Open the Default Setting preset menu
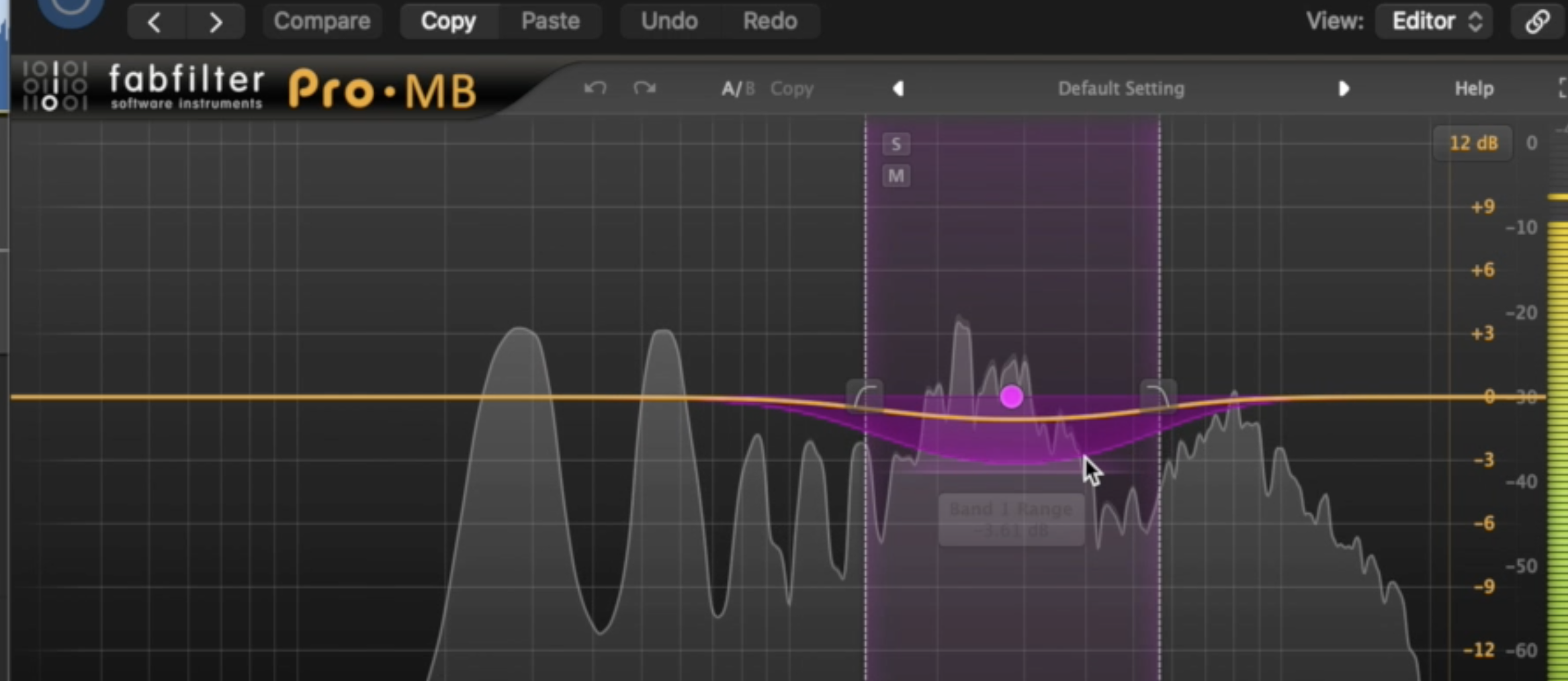 tap(1121, 89)
